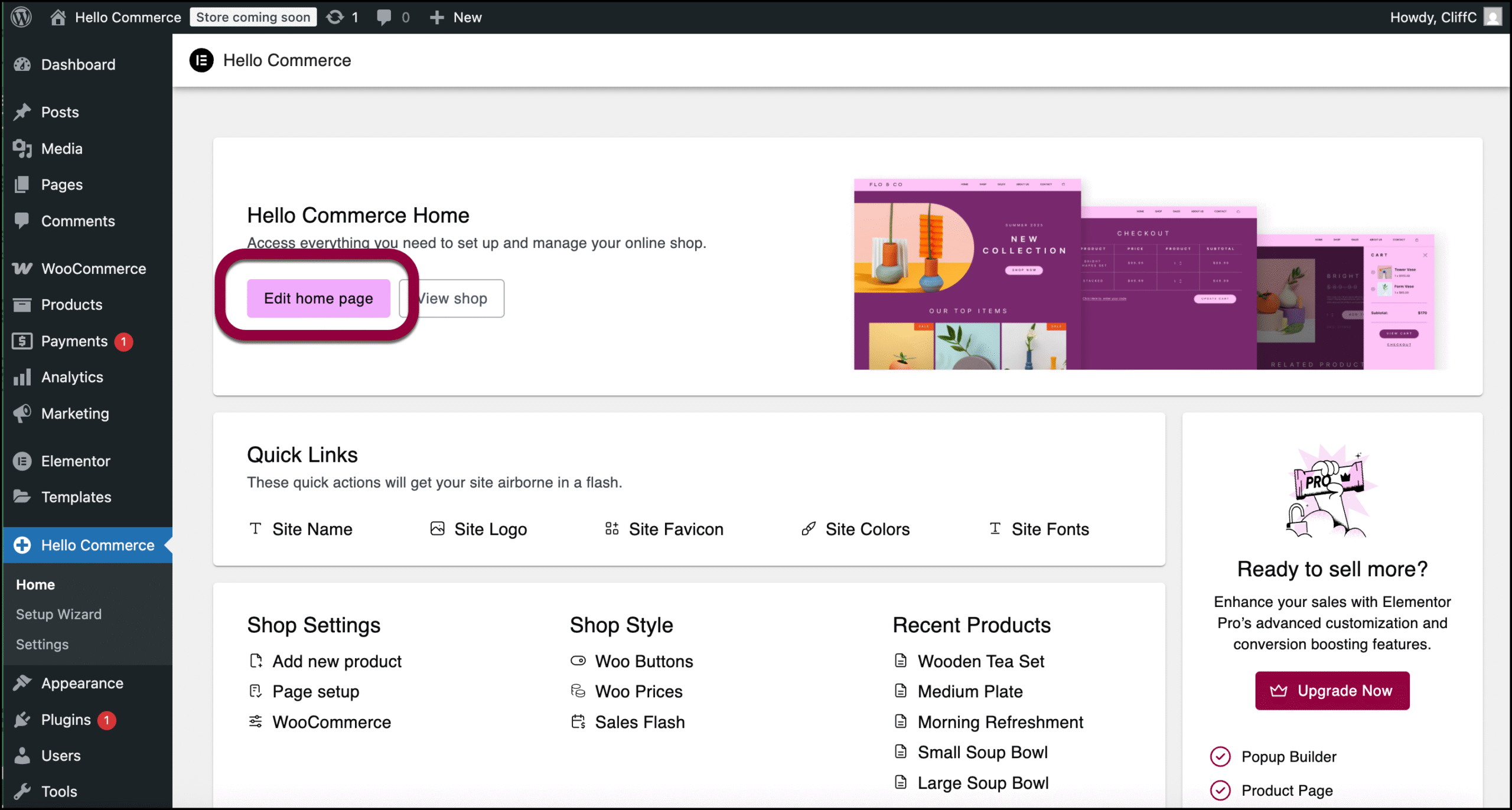Open Hello Commerce sidebar menu

click(87, 545)
